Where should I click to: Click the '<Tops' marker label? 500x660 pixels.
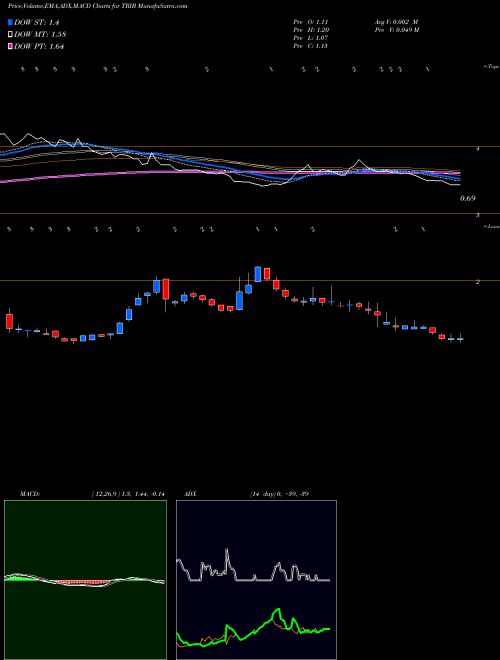pyautogui.click(x=491, y=67)
